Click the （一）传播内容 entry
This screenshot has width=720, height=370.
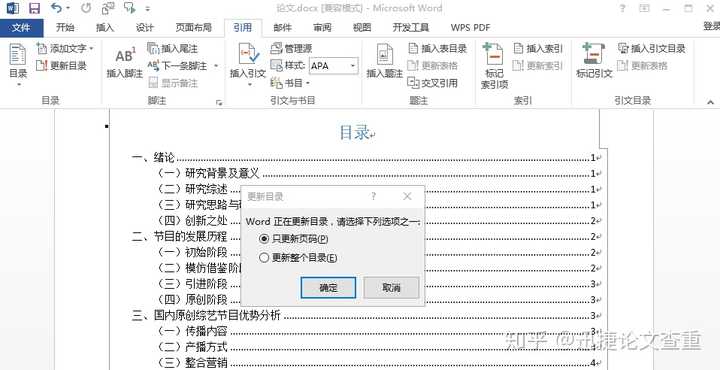click(378, 331)
